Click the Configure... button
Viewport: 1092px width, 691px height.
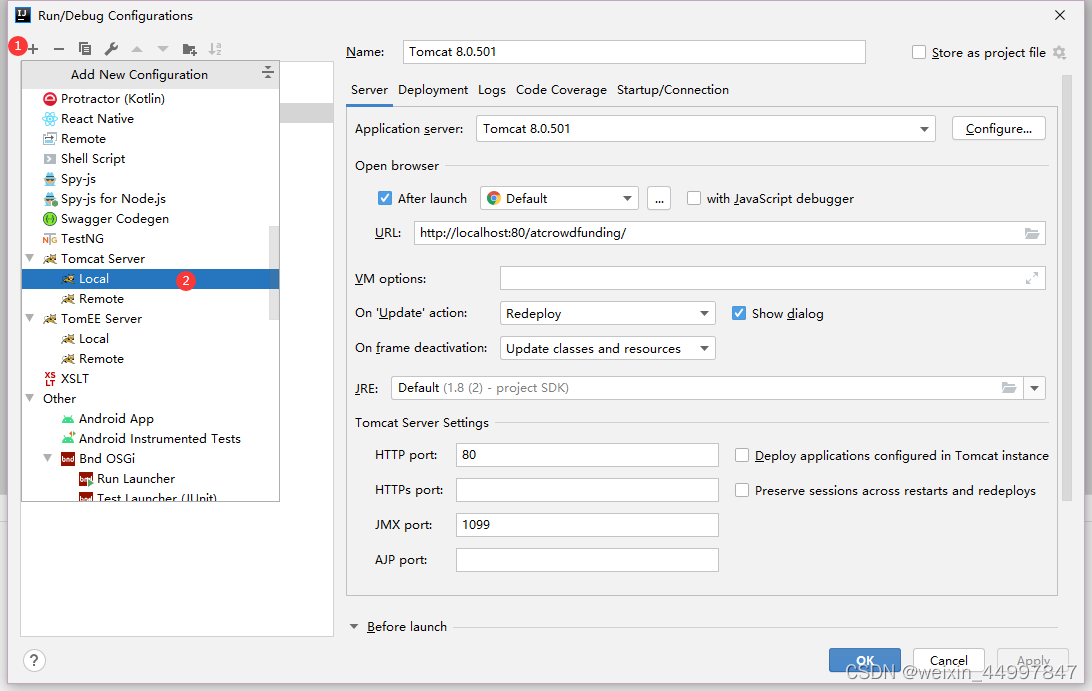(x=999, y=129)
